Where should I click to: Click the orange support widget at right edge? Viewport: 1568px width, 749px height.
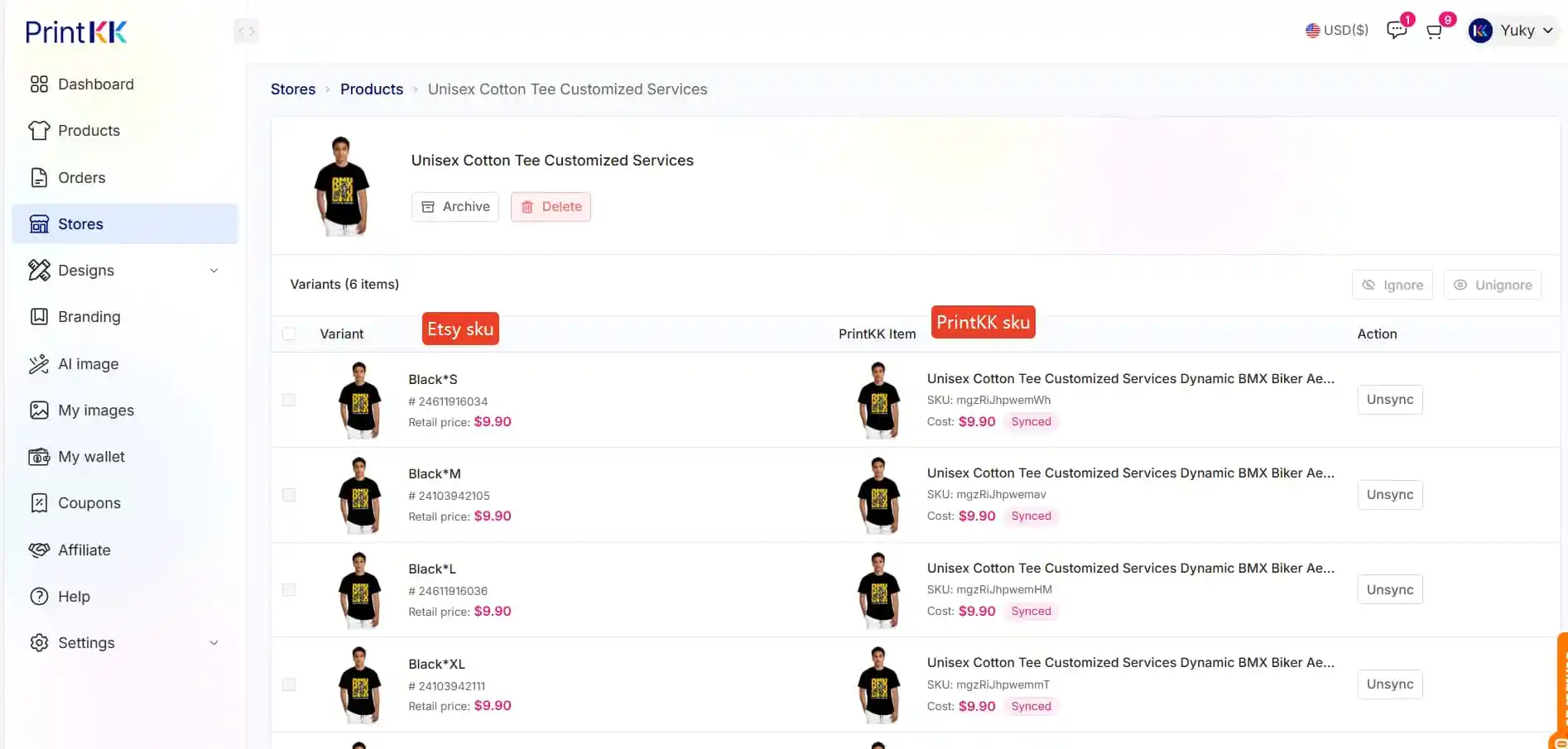click(x=1561, y=691)
